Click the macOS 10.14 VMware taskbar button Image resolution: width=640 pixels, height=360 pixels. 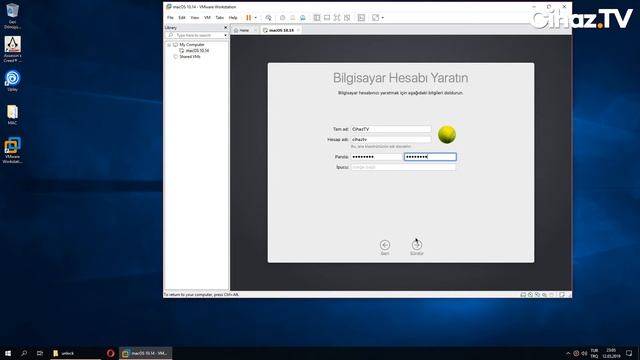click(x=145, y=353)
